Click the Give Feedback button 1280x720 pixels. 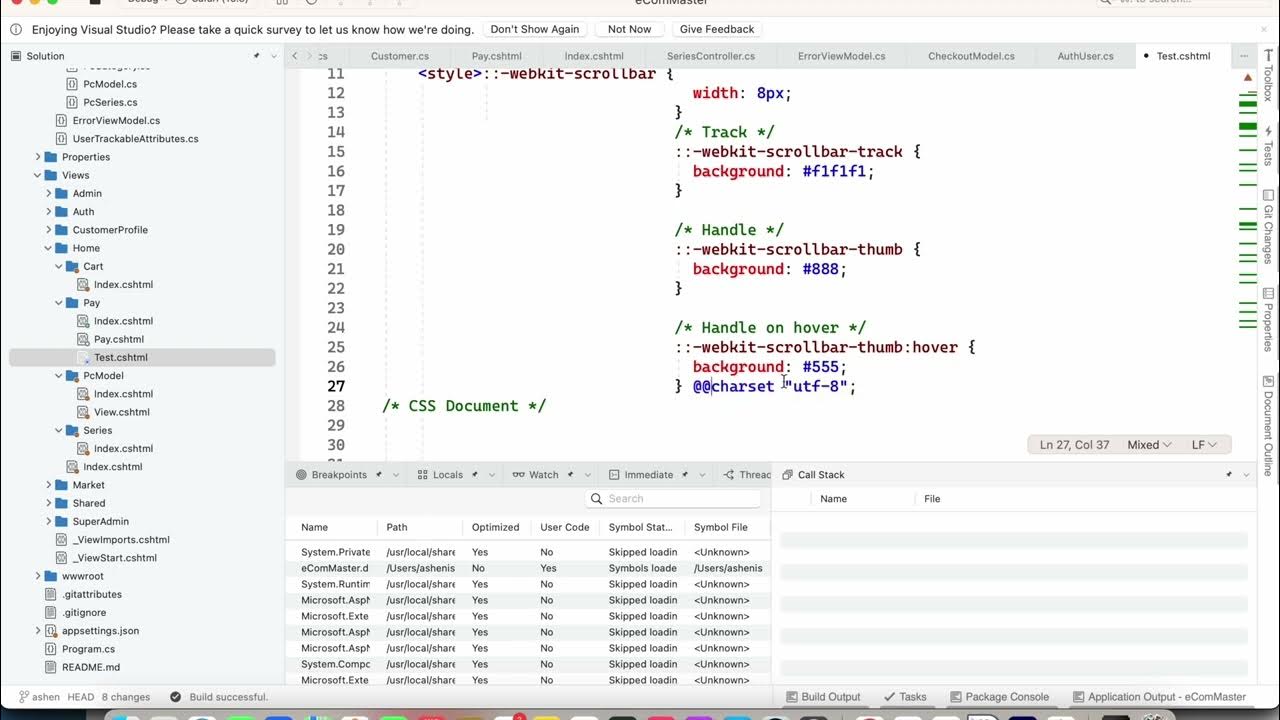[717, 29]
